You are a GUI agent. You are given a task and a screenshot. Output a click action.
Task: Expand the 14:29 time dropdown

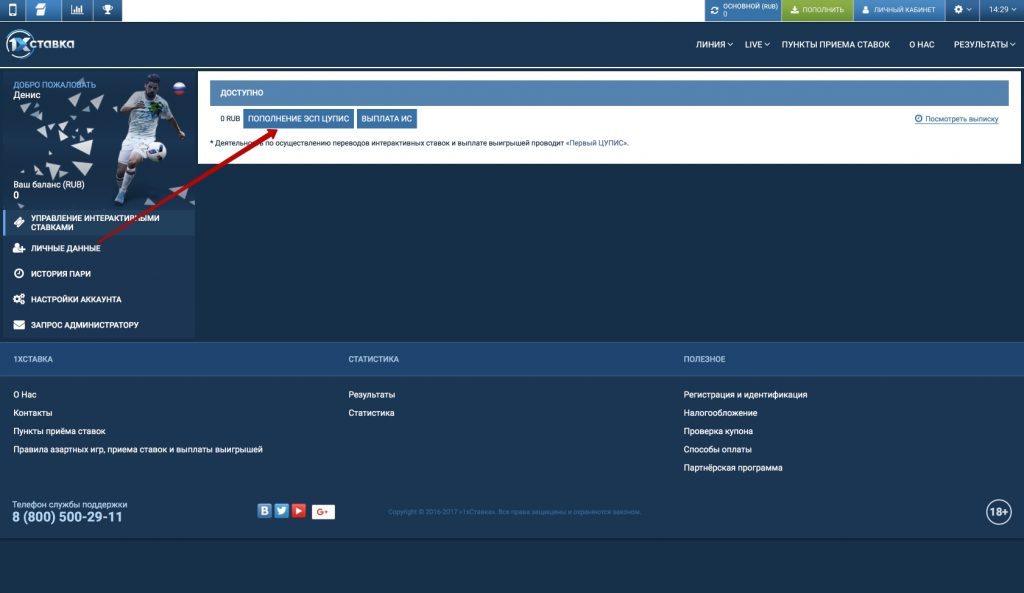[x=1001, y=10]
